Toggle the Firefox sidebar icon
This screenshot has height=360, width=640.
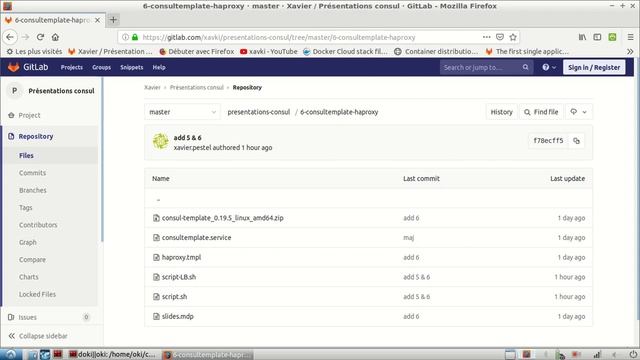click(x=597, y=37)
